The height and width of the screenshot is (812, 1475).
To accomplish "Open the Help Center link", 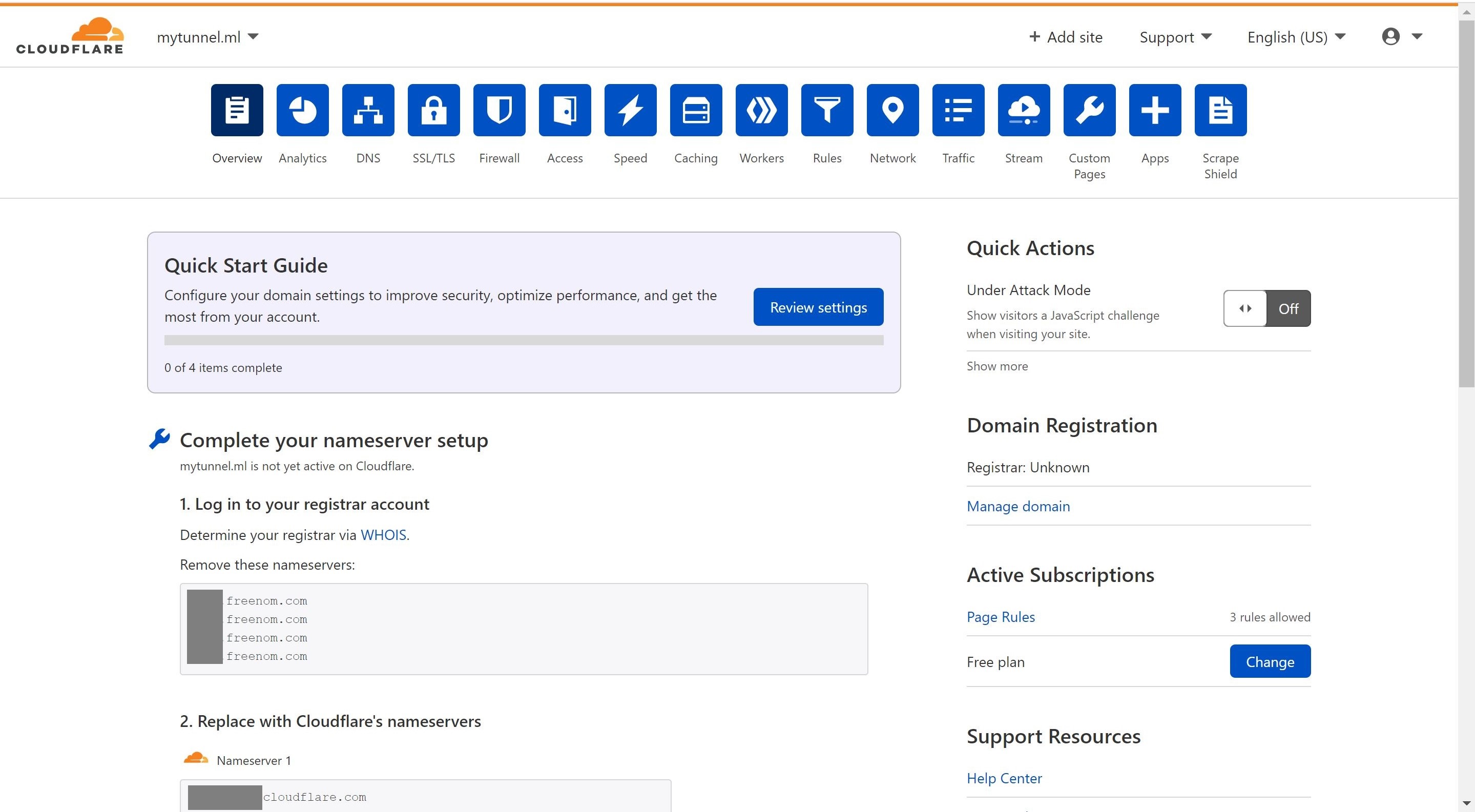I will click(1004, 778).
